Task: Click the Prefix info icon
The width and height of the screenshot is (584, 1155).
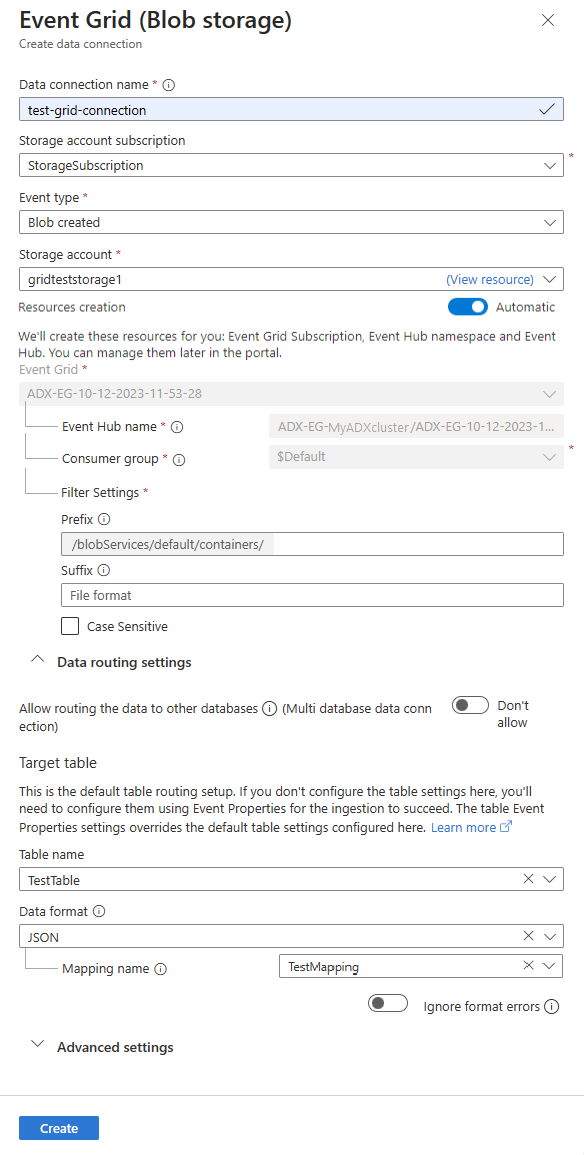Action: point(104,519)
